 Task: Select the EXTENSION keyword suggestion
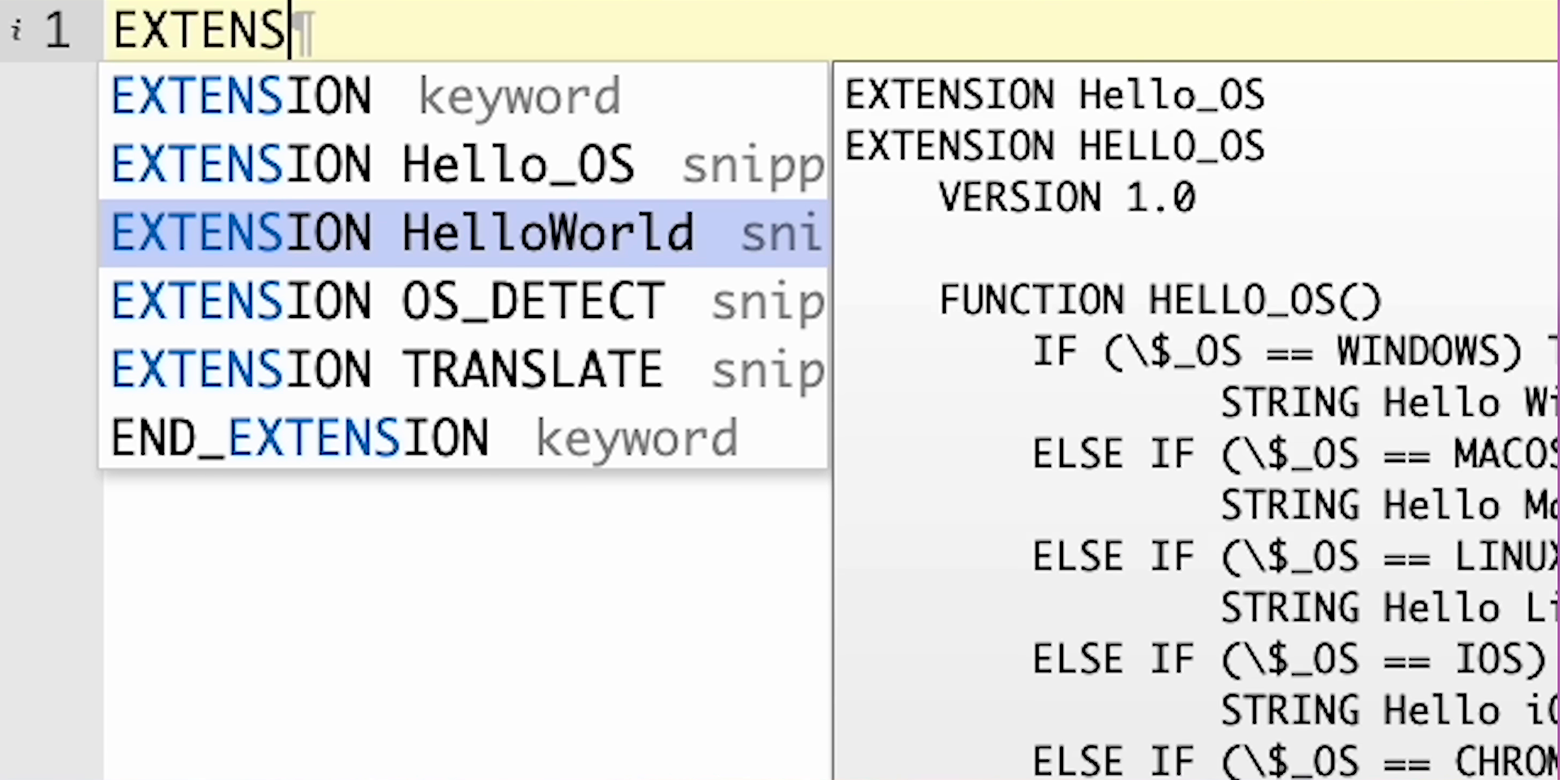[365, 97]
